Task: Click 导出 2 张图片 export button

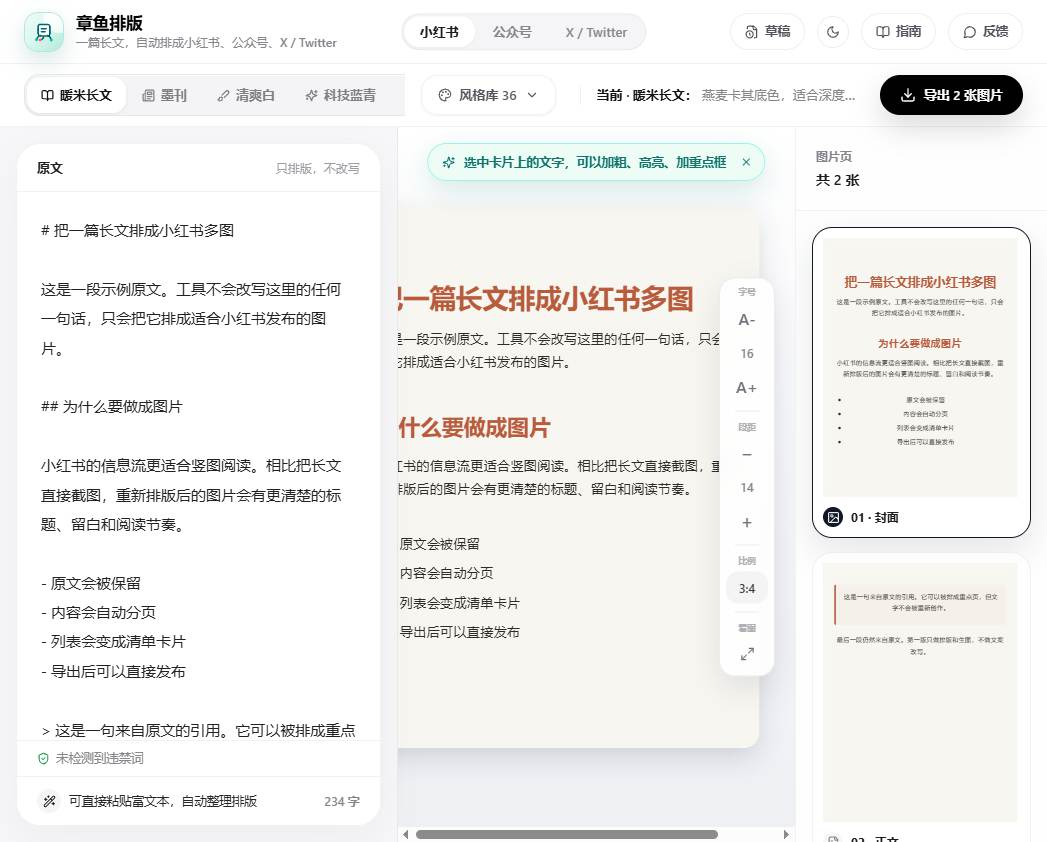Action: pyautogui.click(x=951, y=95)
